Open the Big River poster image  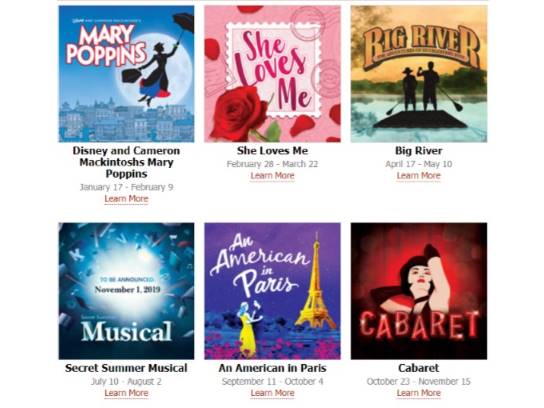[419, 74]
